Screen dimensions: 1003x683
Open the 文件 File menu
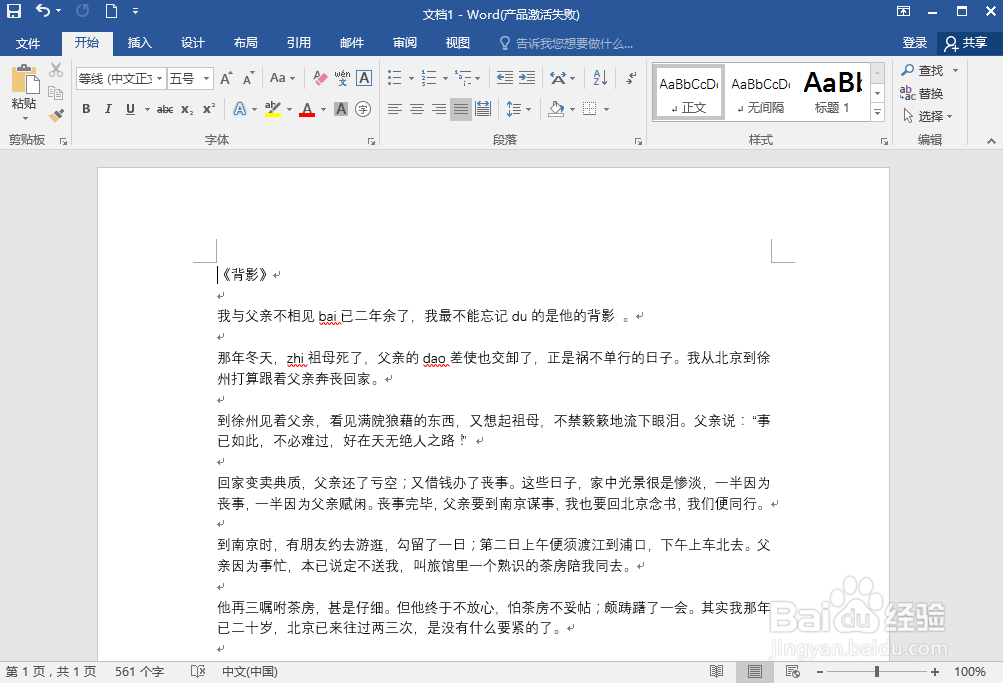(x=28, y=43)
